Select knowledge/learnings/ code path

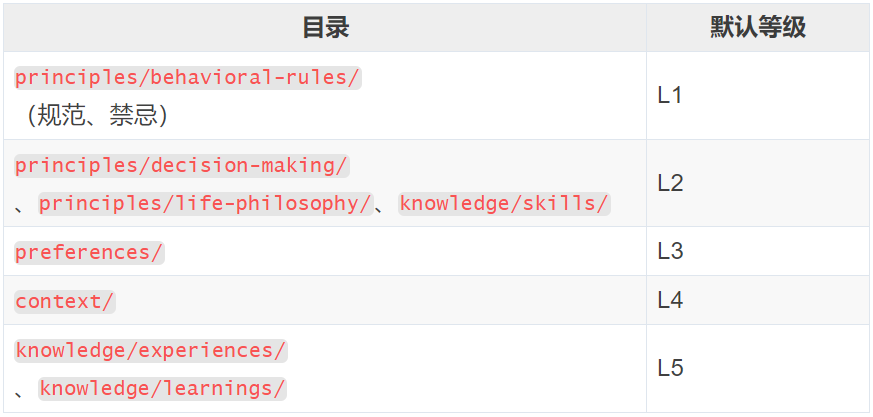click(163, 389)
